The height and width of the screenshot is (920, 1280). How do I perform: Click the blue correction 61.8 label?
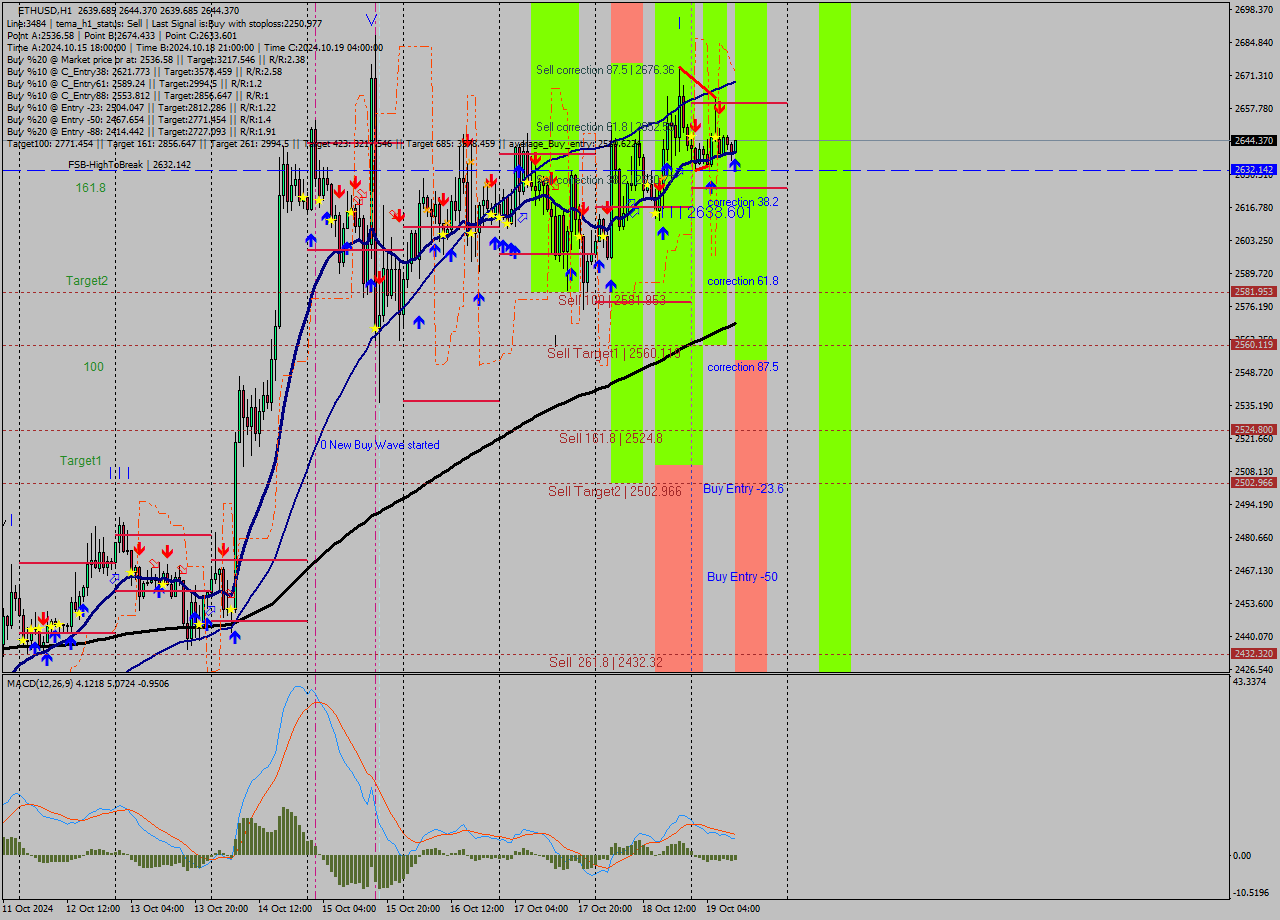coord(743,281)
